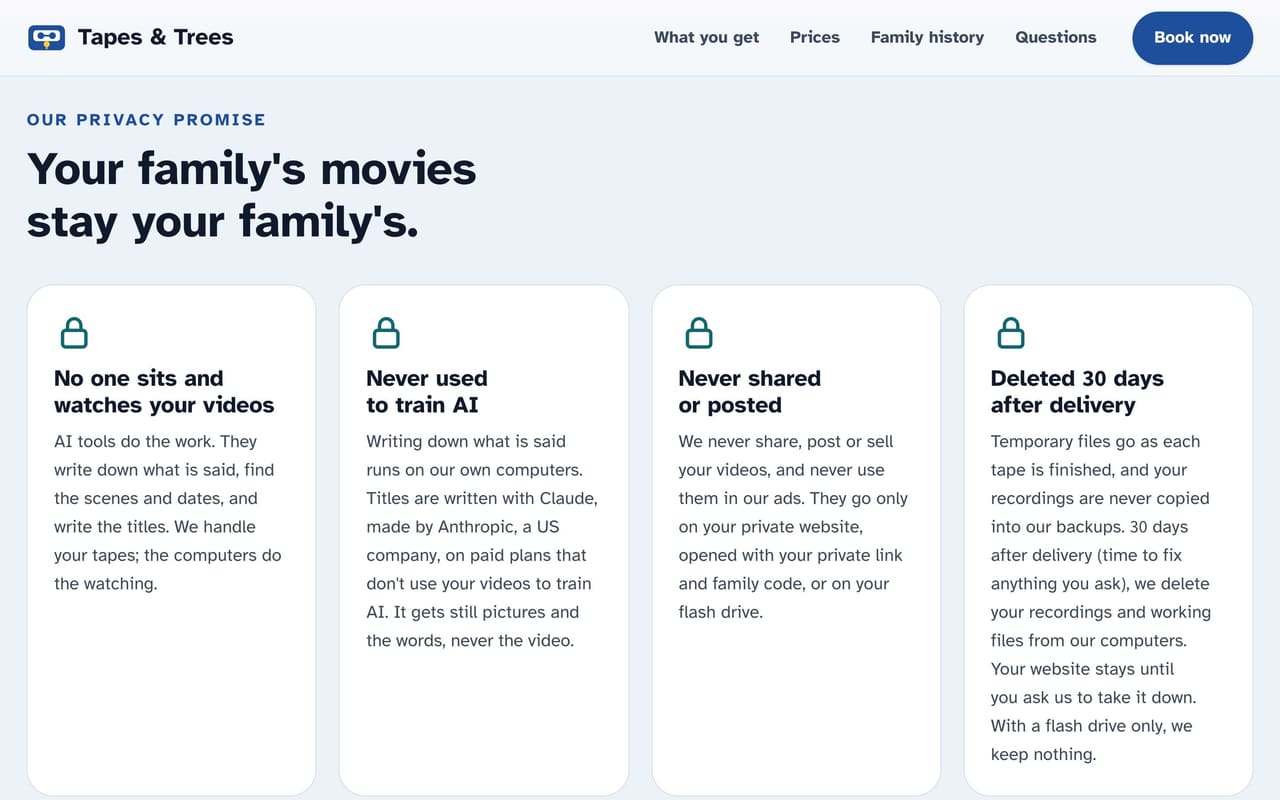
Task: Click heading No one sits and watches your videos
Action: click(x=164, y=392)
